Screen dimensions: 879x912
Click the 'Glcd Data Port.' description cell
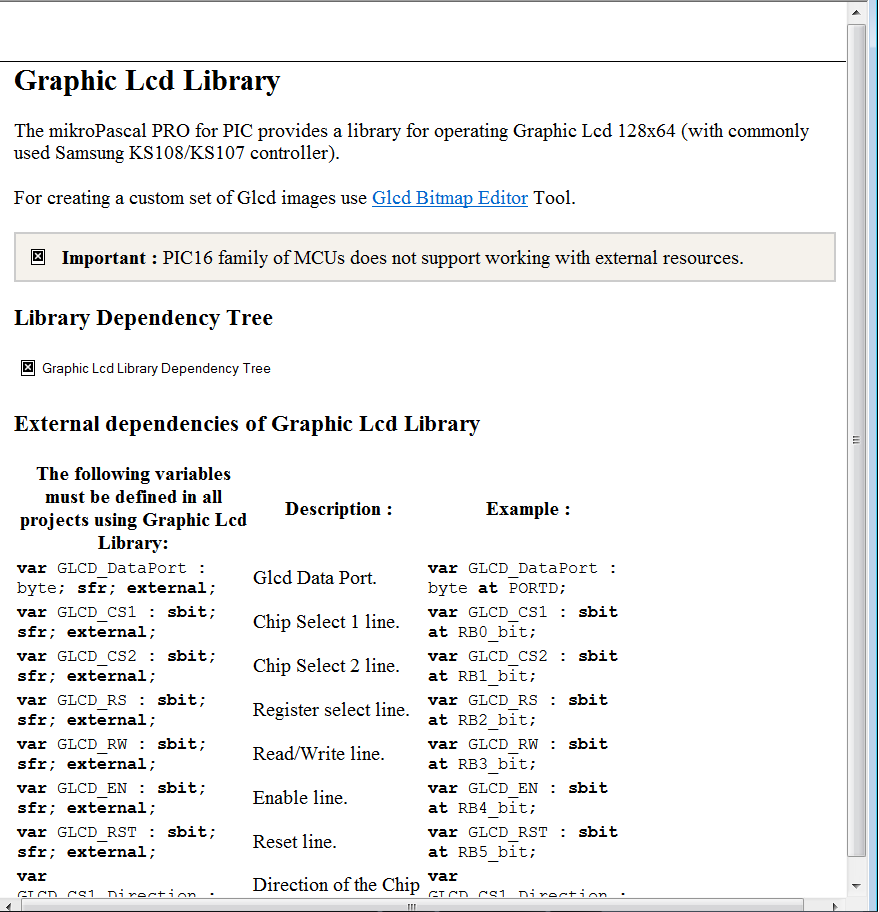click(x=315, y=578)
